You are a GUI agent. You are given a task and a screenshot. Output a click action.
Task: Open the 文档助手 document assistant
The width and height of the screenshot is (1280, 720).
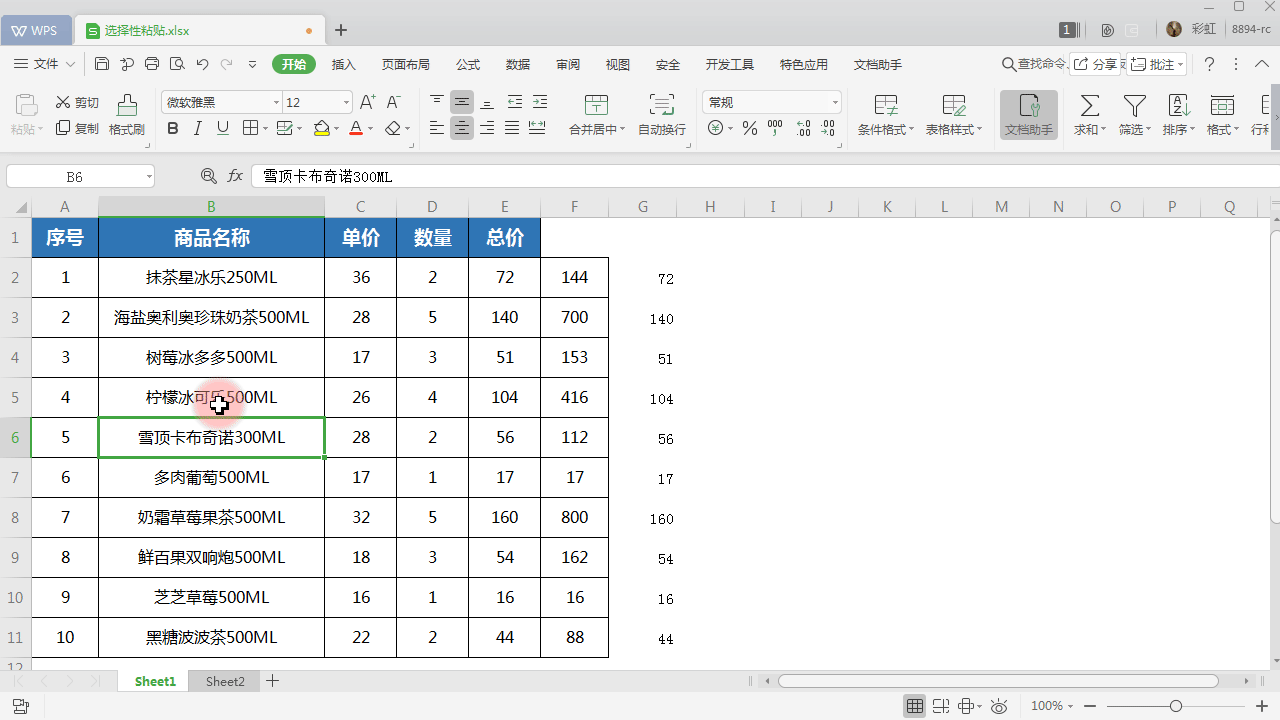(x=1028, y=113)
